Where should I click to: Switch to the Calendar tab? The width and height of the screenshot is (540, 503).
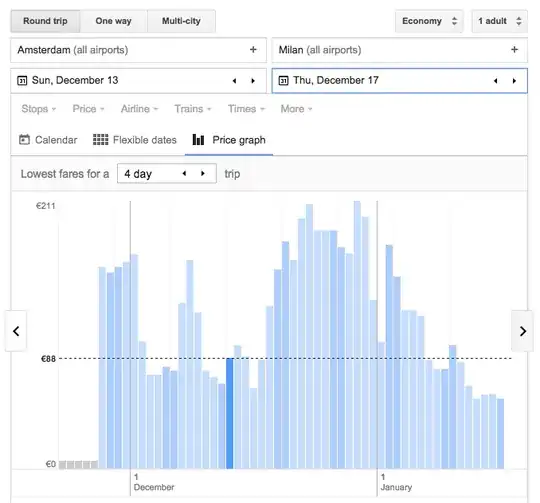(x=48, y=140)
